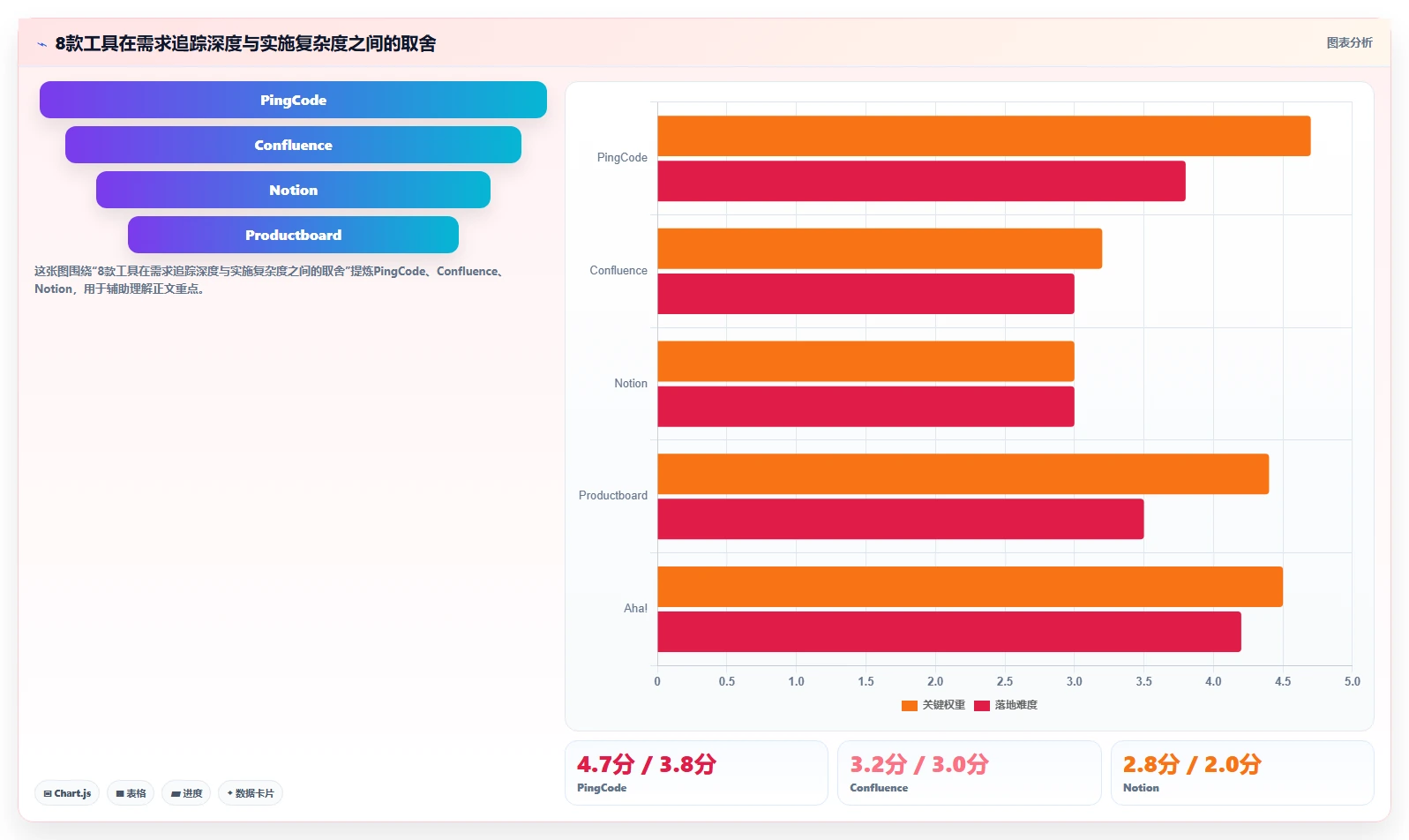Click the description paragraph starting 这张图围绕
This screenshot has width=1409, height=840.
coord(270,280)
